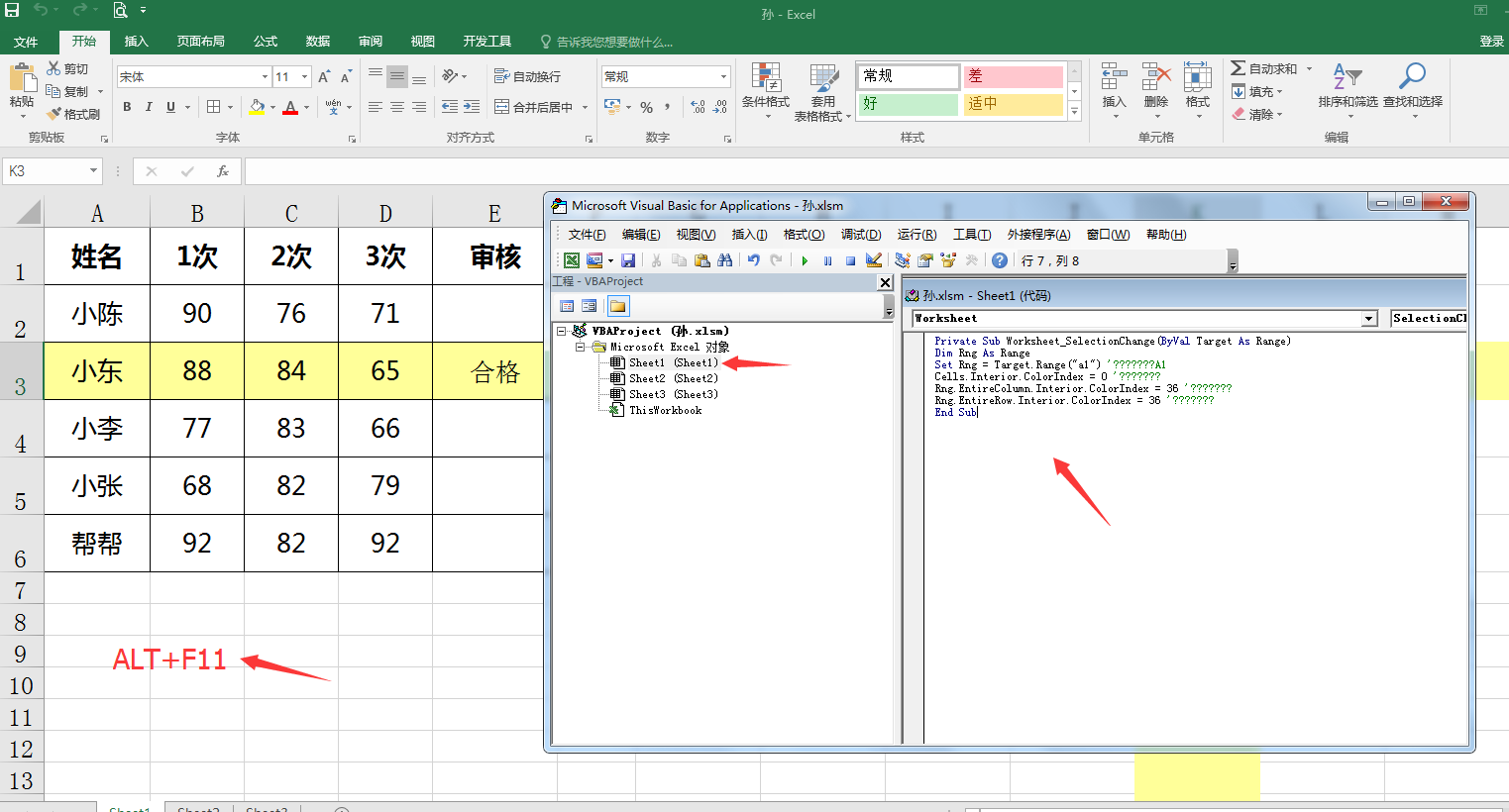This screenshot has width=1509, height=812.
Task: Toggle align text left
Action: coord(376,107)
